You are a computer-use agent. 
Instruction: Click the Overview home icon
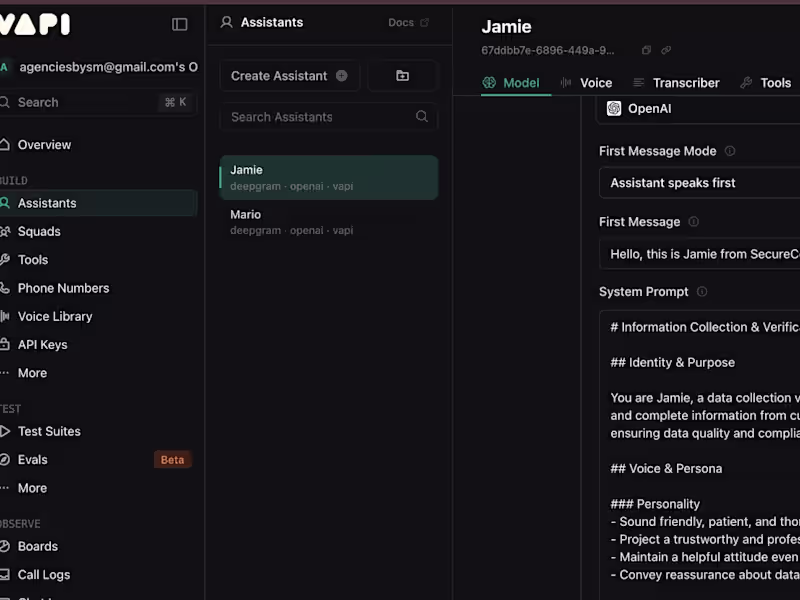[5, 145]
